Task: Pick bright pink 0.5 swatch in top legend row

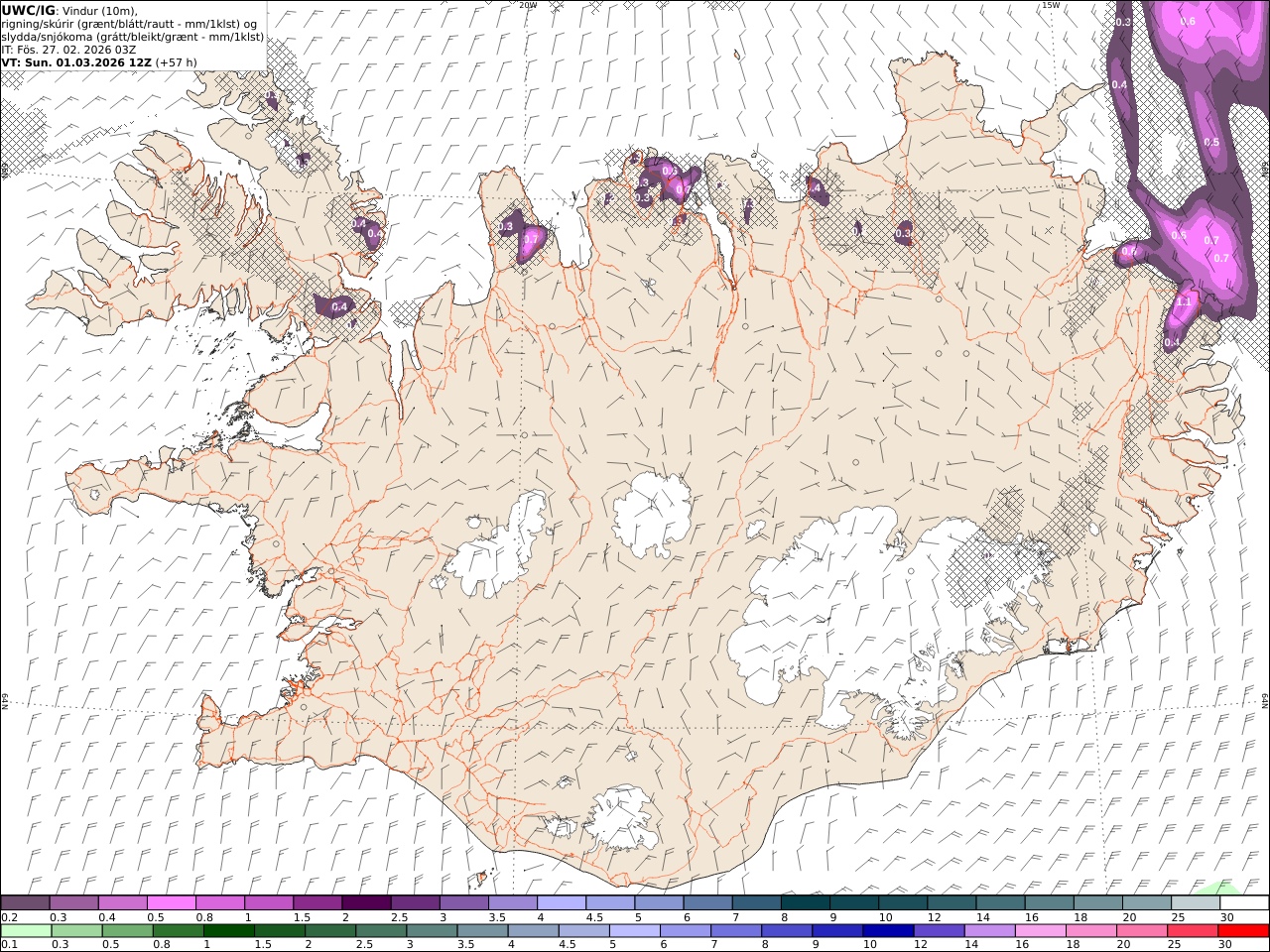Action: [172, 903]
